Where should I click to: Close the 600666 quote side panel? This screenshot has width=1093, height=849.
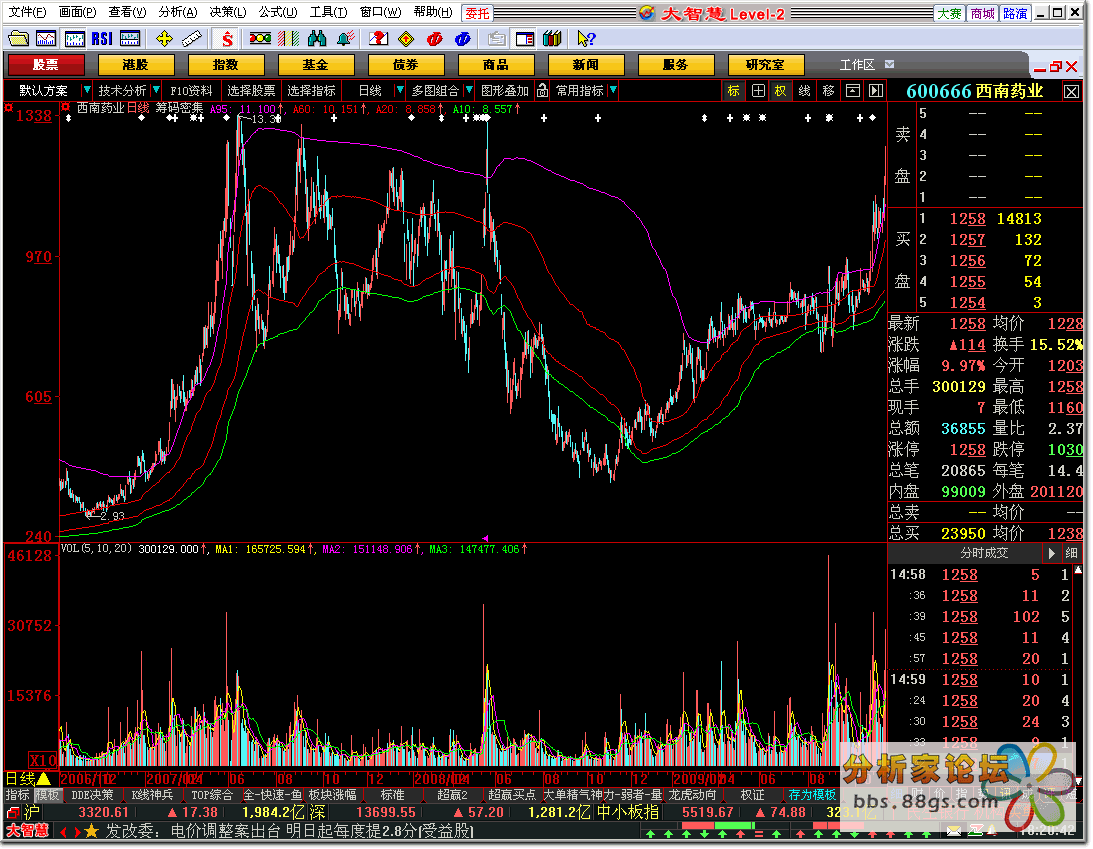pyautogui.click(x=1071, y=91)
